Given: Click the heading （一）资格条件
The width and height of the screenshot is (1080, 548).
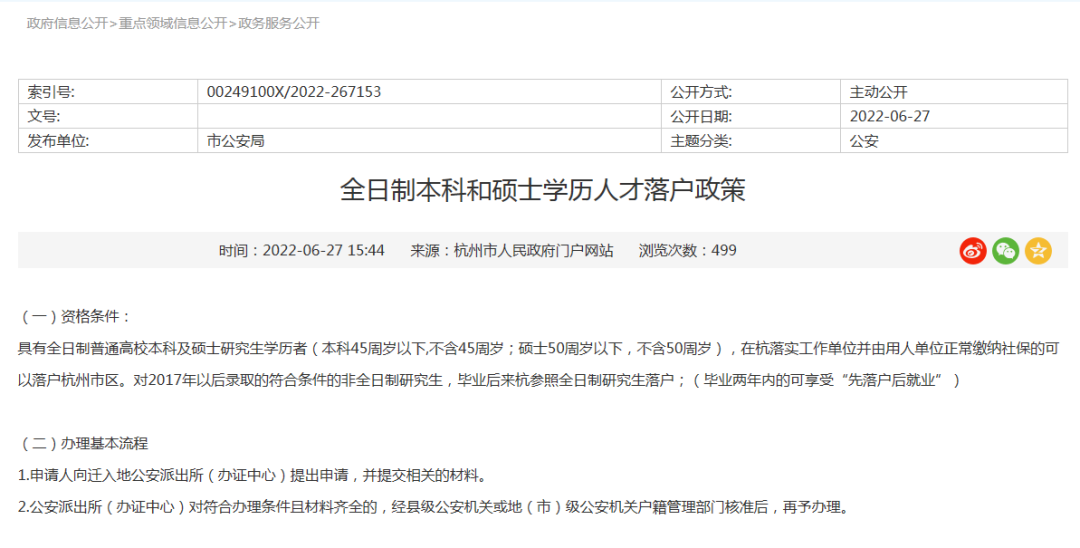Looking at the screenshot, I should (74, 317).
